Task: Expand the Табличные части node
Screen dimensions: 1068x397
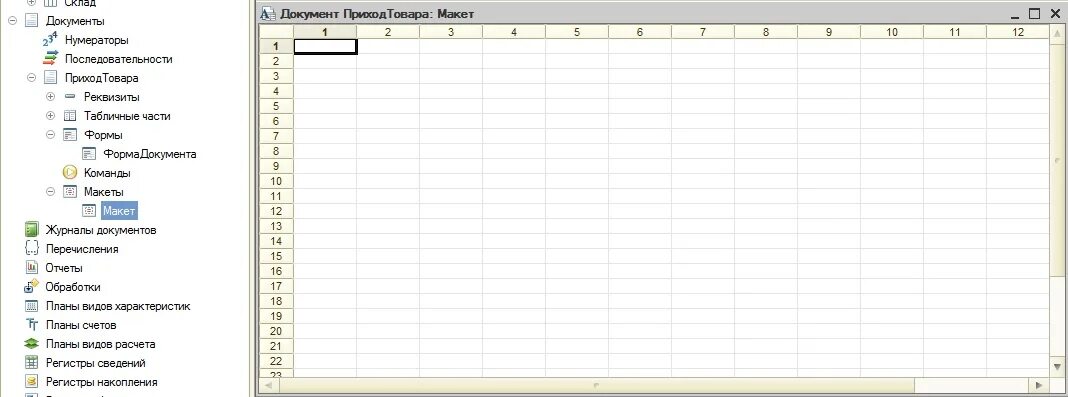Action: pyautogui.click(x=50, y=116)
